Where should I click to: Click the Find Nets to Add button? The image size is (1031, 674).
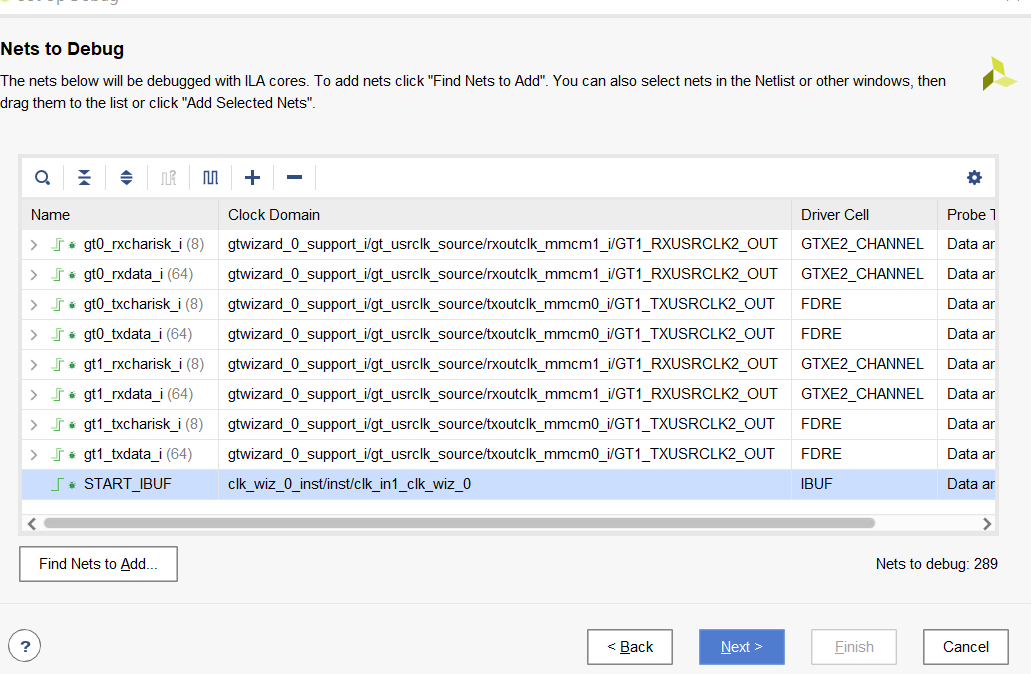click(x=98, y=564)
